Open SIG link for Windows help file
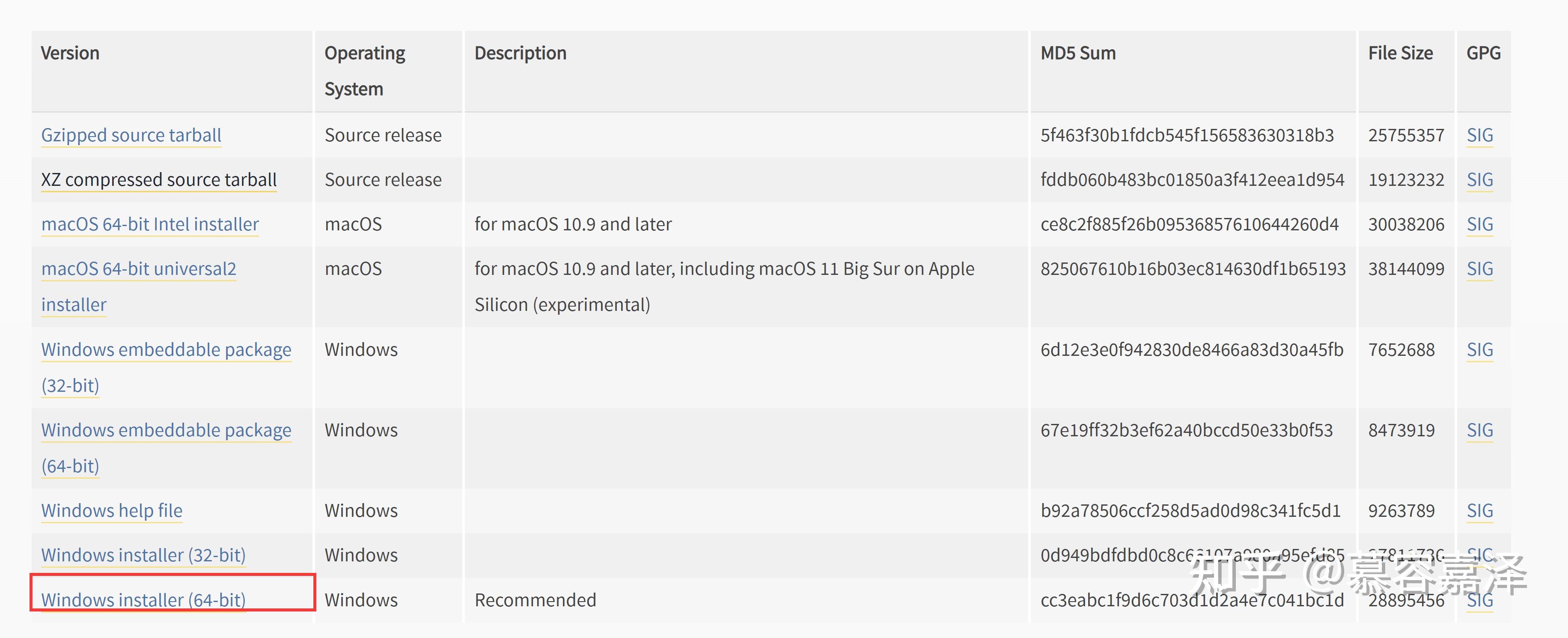This screenshot has width=1568, height=638. (x=1480, y=510)
